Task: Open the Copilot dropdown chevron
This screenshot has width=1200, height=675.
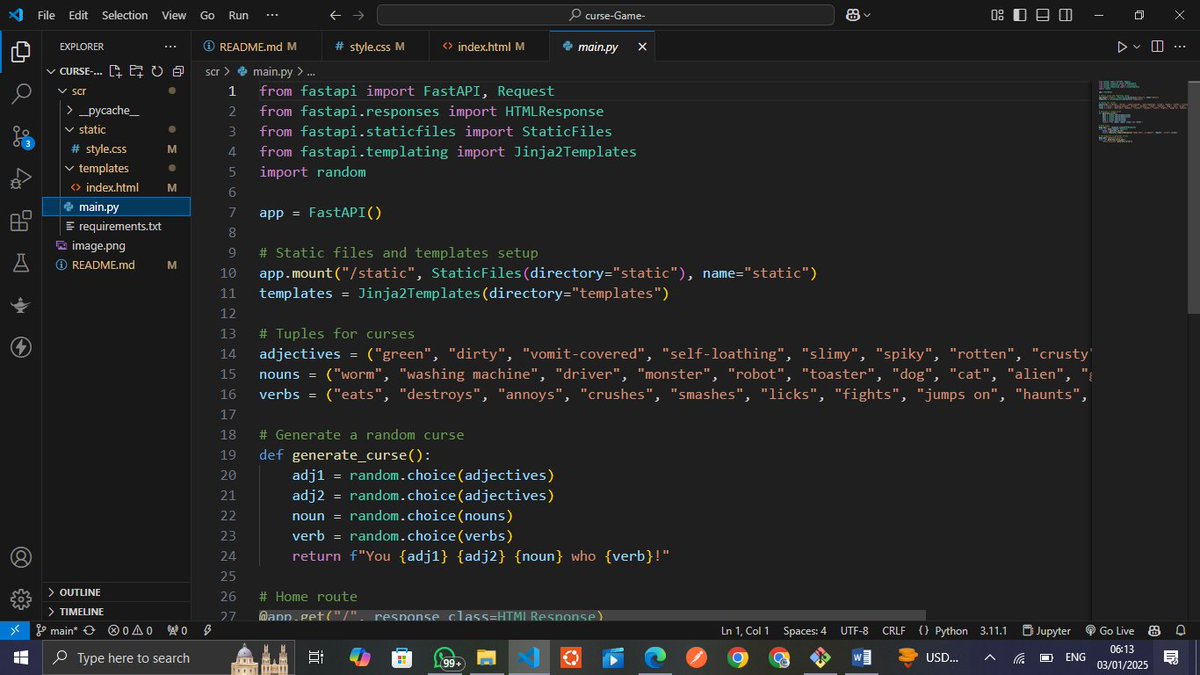Action: (866, 15)
